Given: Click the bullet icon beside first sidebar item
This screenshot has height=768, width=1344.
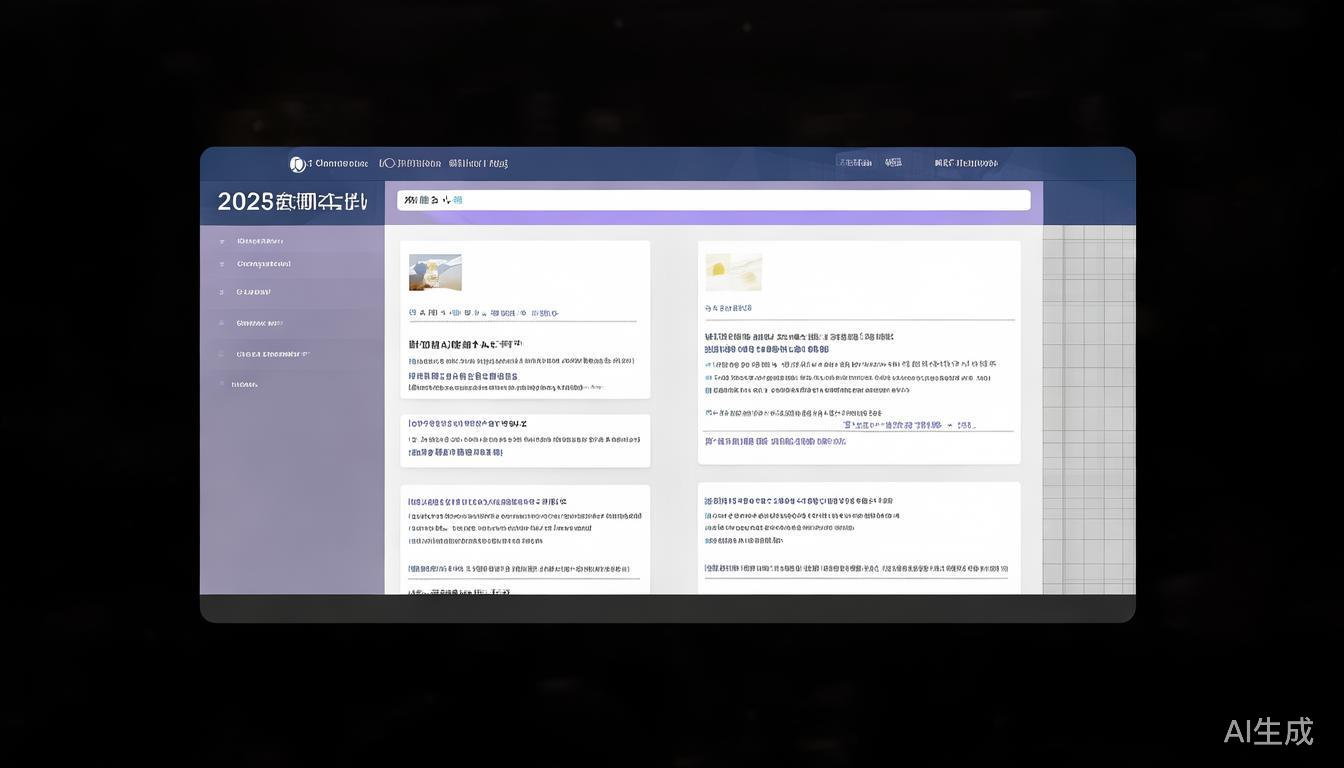Looking at the screenshot, I should (222, 241).
